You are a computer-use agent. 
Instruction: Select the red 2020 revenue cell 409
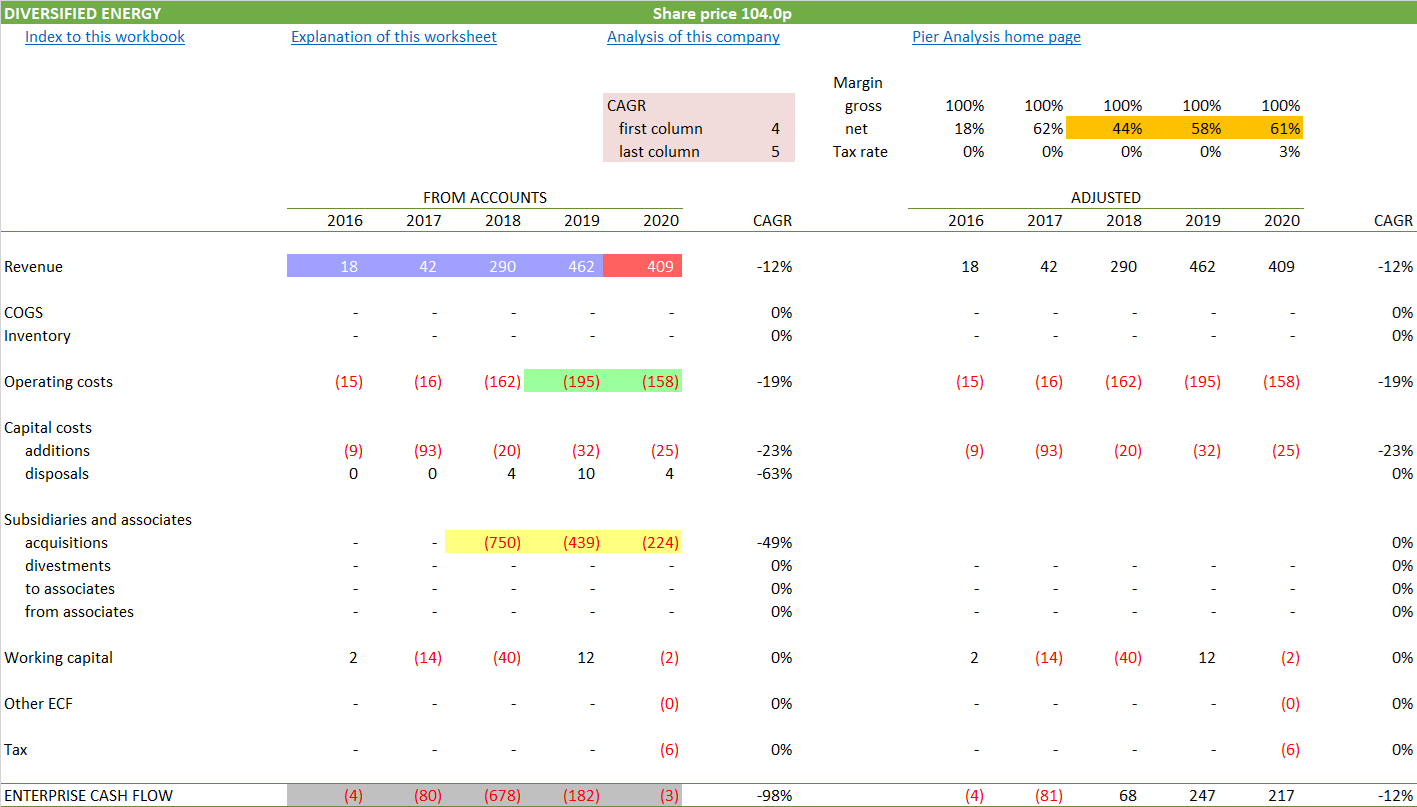point(643,266)
